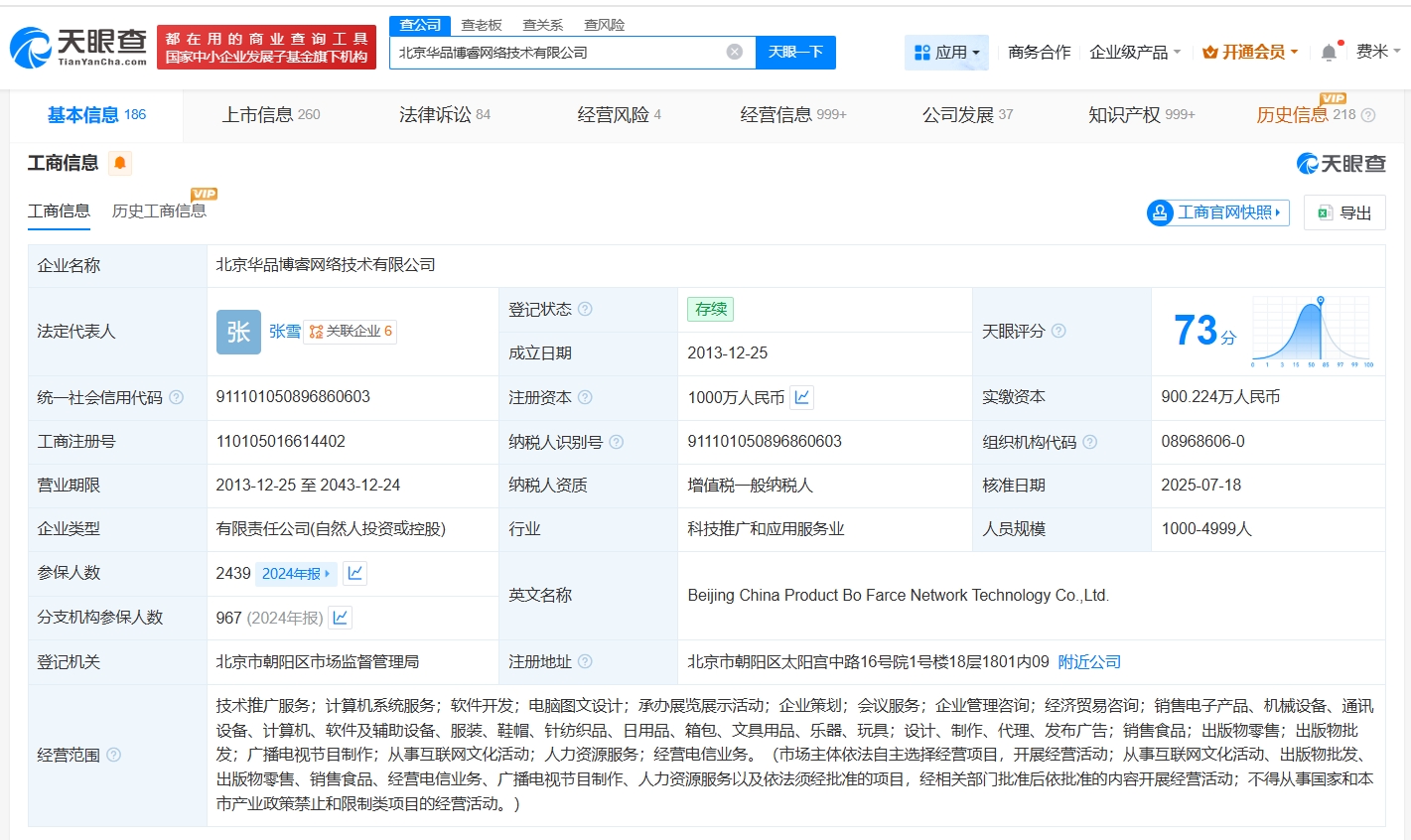1411x840 pixels.
Task: Open the 附近公司 link
Action: click(x=1089, y=661)
